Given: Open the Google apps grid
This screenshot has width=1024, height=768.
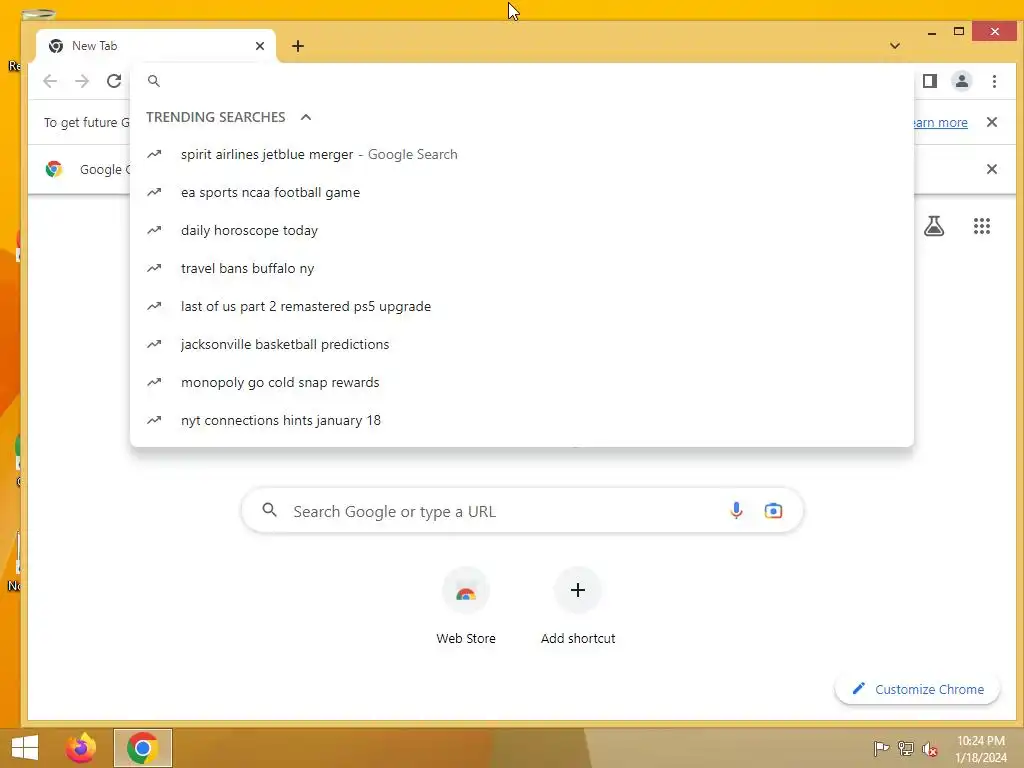Looking at the screenshot, I should tap(982, 226).
